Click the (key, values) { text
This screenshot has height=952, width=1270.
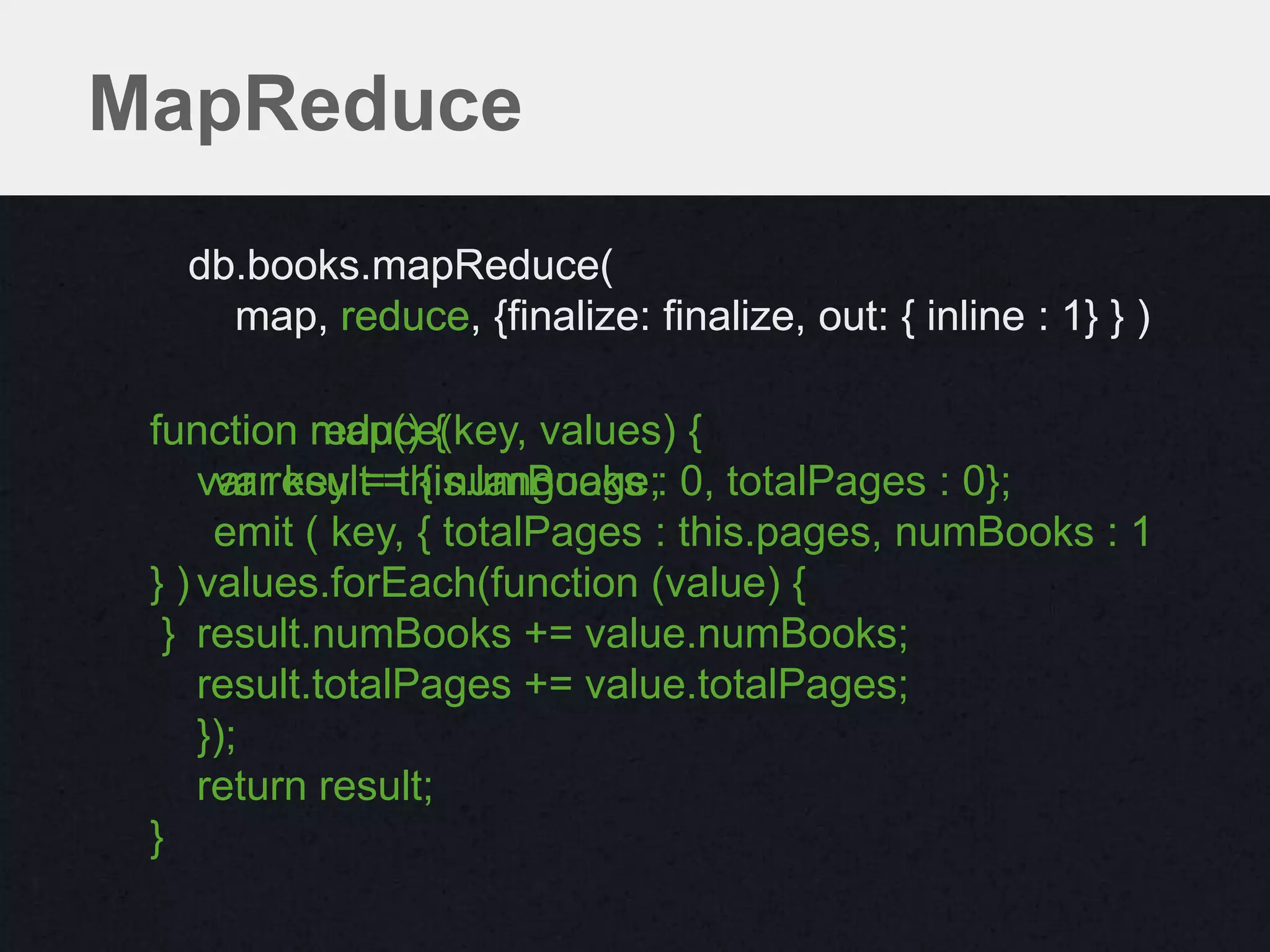[571, 431]
